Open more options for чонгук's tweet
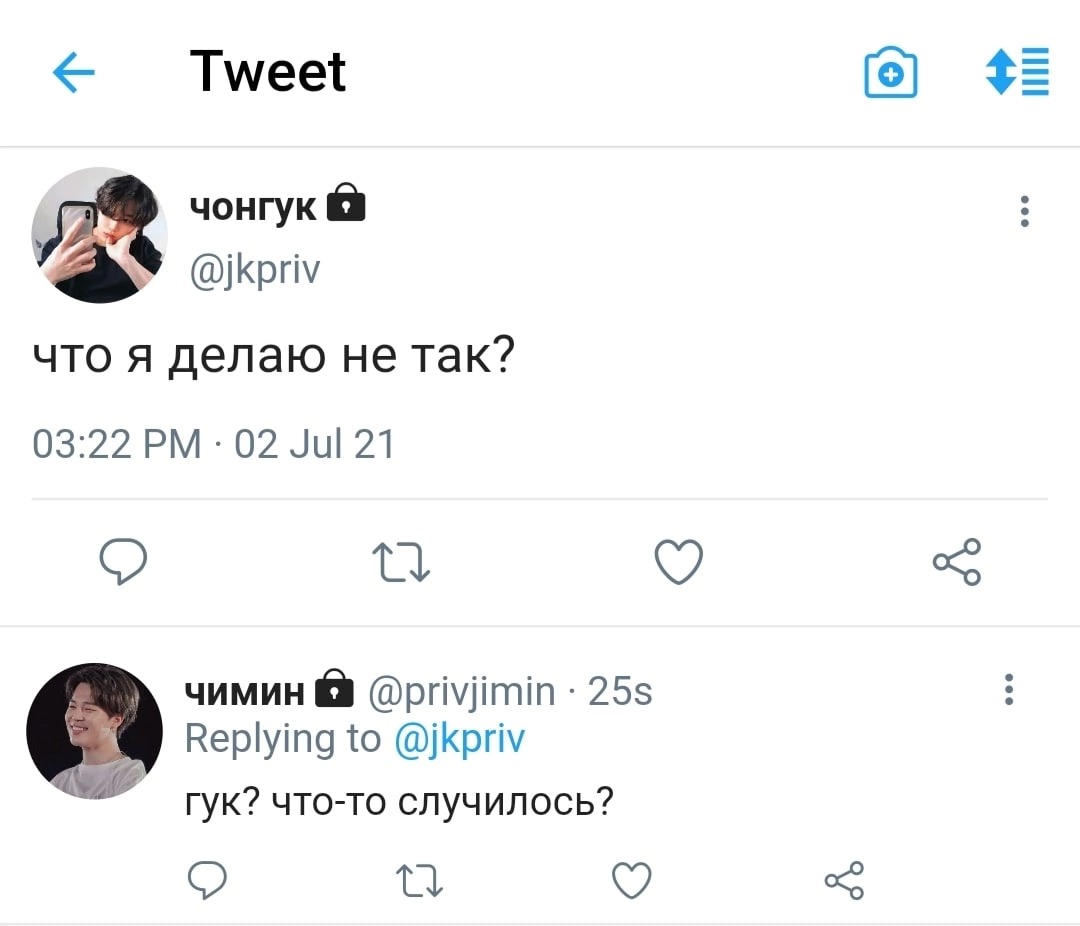Image resolution: width=1080 pixels, height=926 pixels. pos(1024,212)
